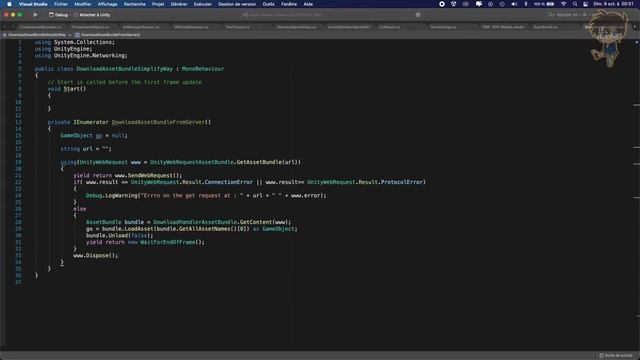Switch to the TestTopics.cs tab

click(x=238, y=27)
